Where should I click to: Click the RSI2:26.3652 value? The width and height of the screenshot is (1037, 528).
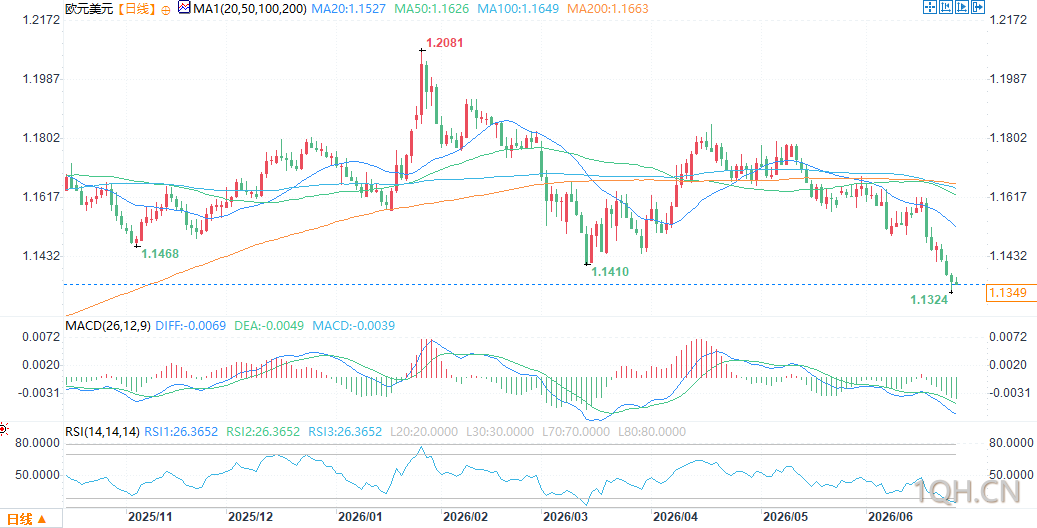click(x=264, y=432)
